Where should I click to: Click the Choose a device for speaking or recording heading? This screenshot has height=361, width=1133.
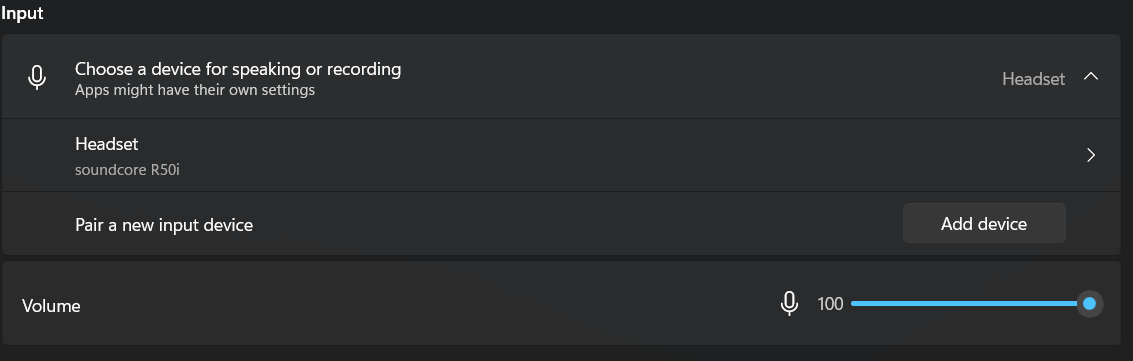point(238,69)
